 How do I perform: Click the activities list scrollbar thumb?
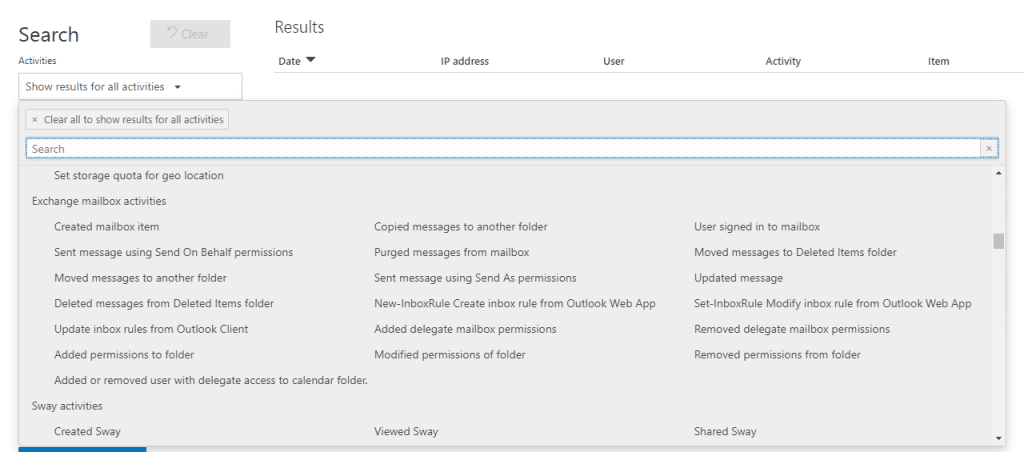[998, 241]
